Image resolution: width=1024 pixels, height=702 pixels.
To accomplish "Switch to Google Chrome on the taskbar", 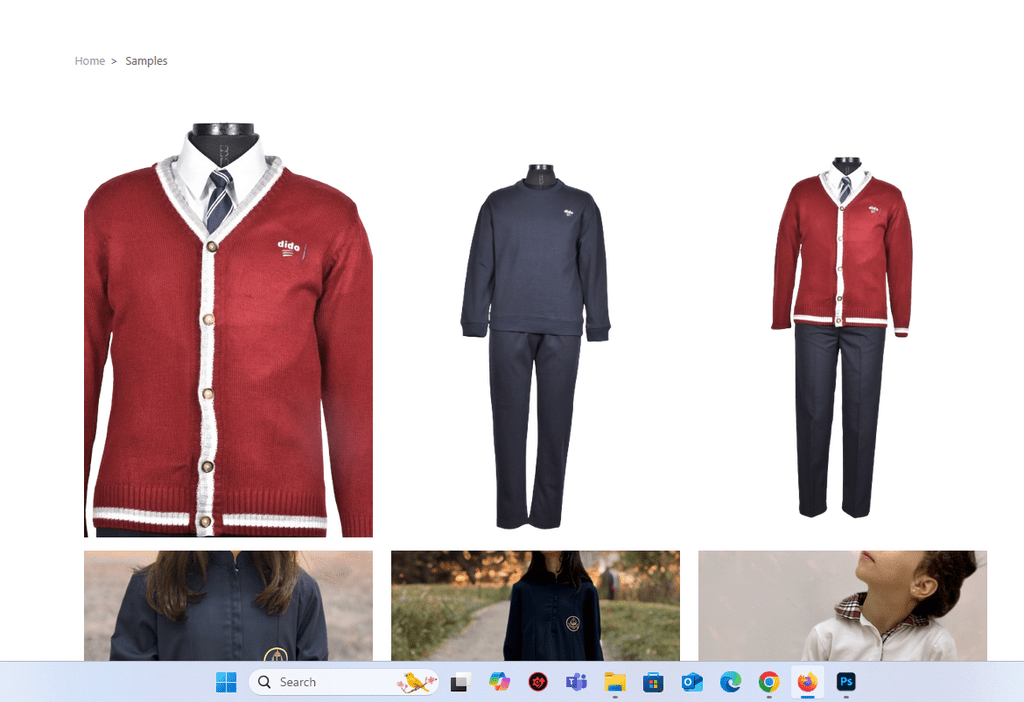I will coord(769,682).
